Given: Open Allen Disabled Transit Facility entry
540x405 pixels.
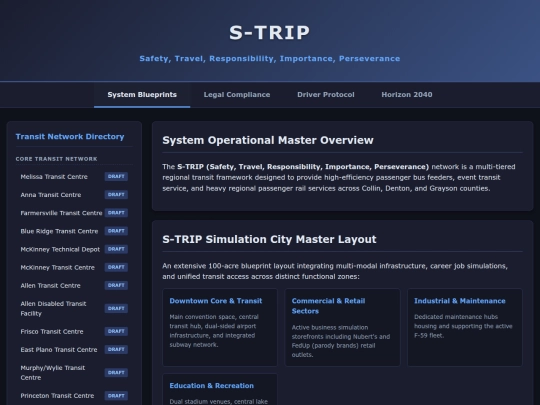Looking at the screenshot, I should pyautogui.click(x=74, y=309).
